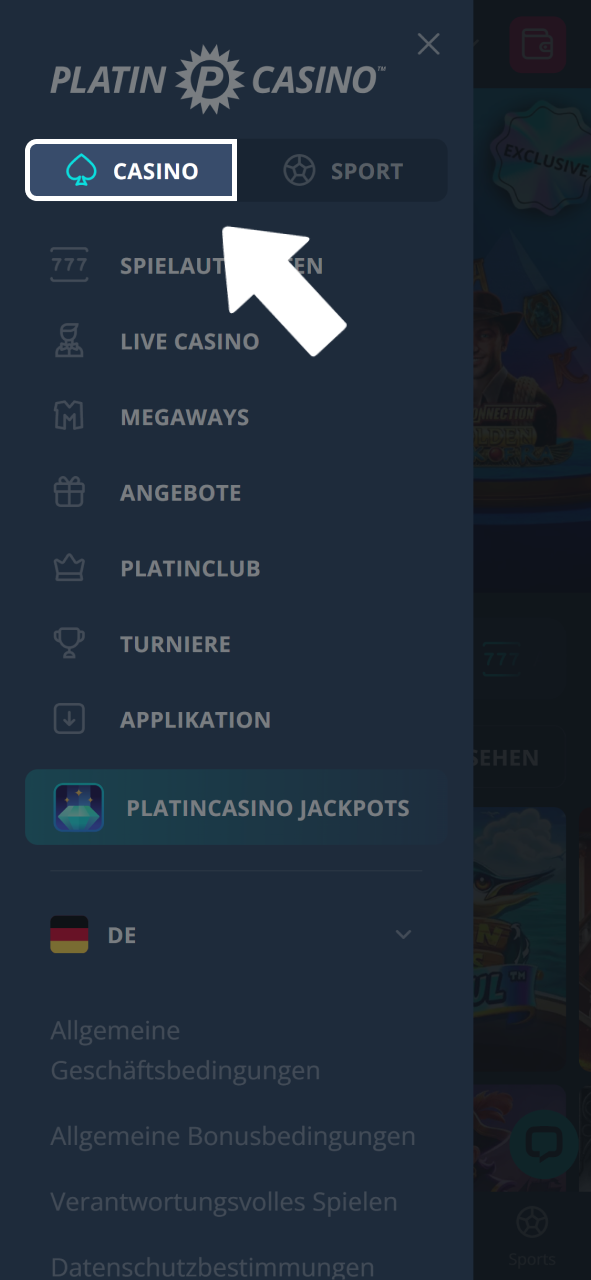
Task: Open Platincasino Jackpots banner
Action: pos(231,808)
